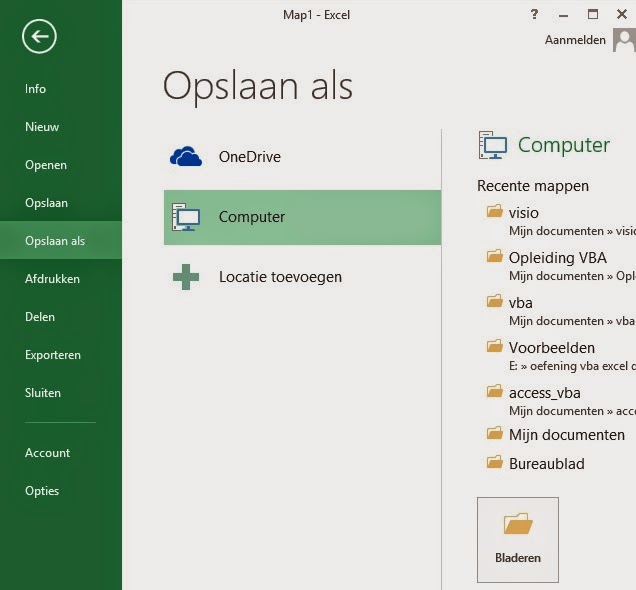The image size is (636, 590).
Task: Select Opslaan in the sidebar
Action: click(46, 203)
